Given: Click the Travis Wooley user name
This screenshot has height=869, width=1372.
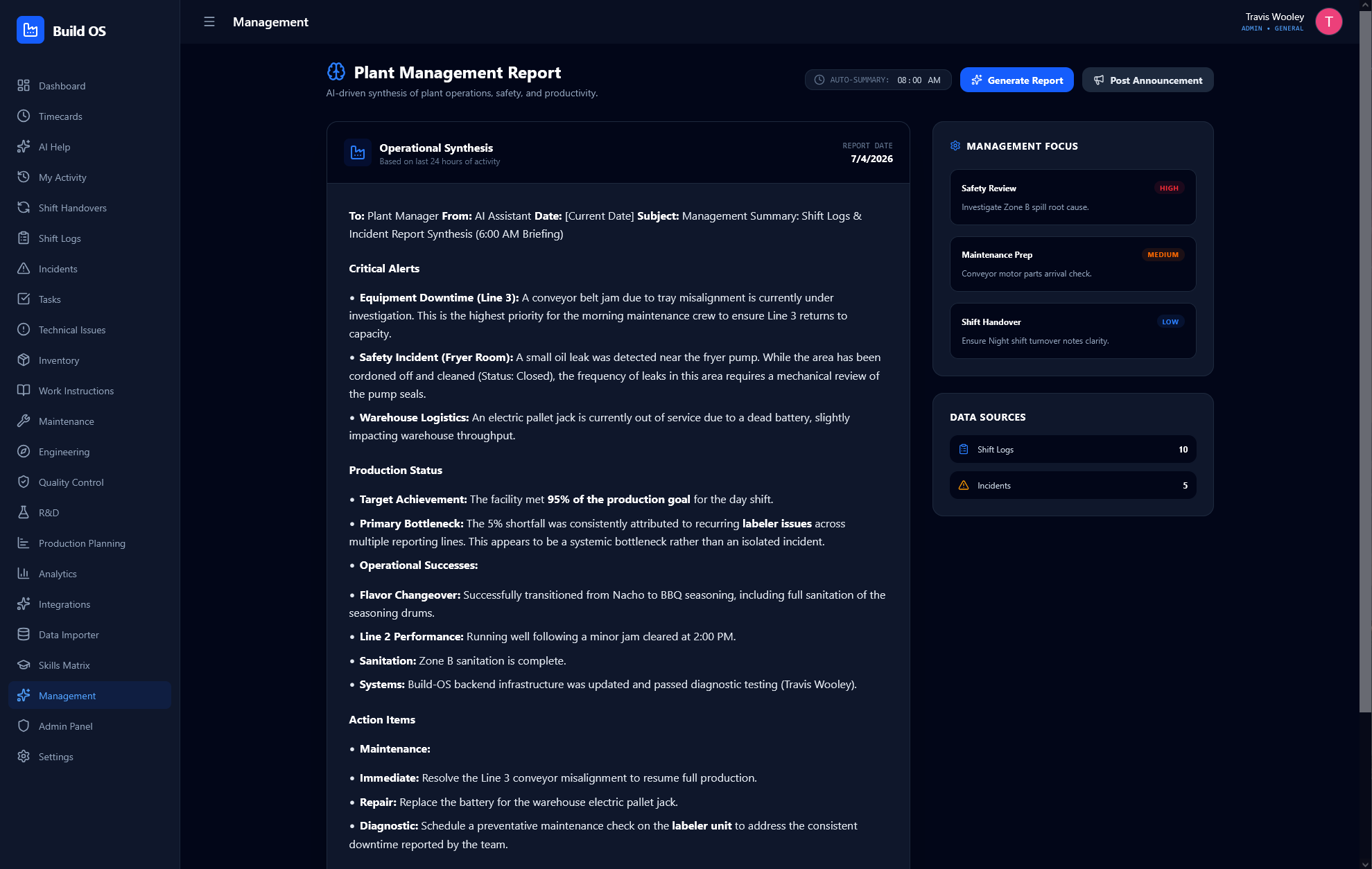Looking at the screenshot, I should point(1274,17).
